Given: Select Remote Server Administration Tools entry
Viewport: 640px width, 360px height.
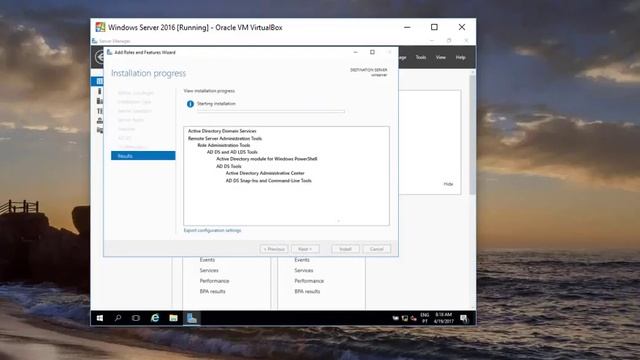Looking at the screenshot, I should [x=225, y=138].
